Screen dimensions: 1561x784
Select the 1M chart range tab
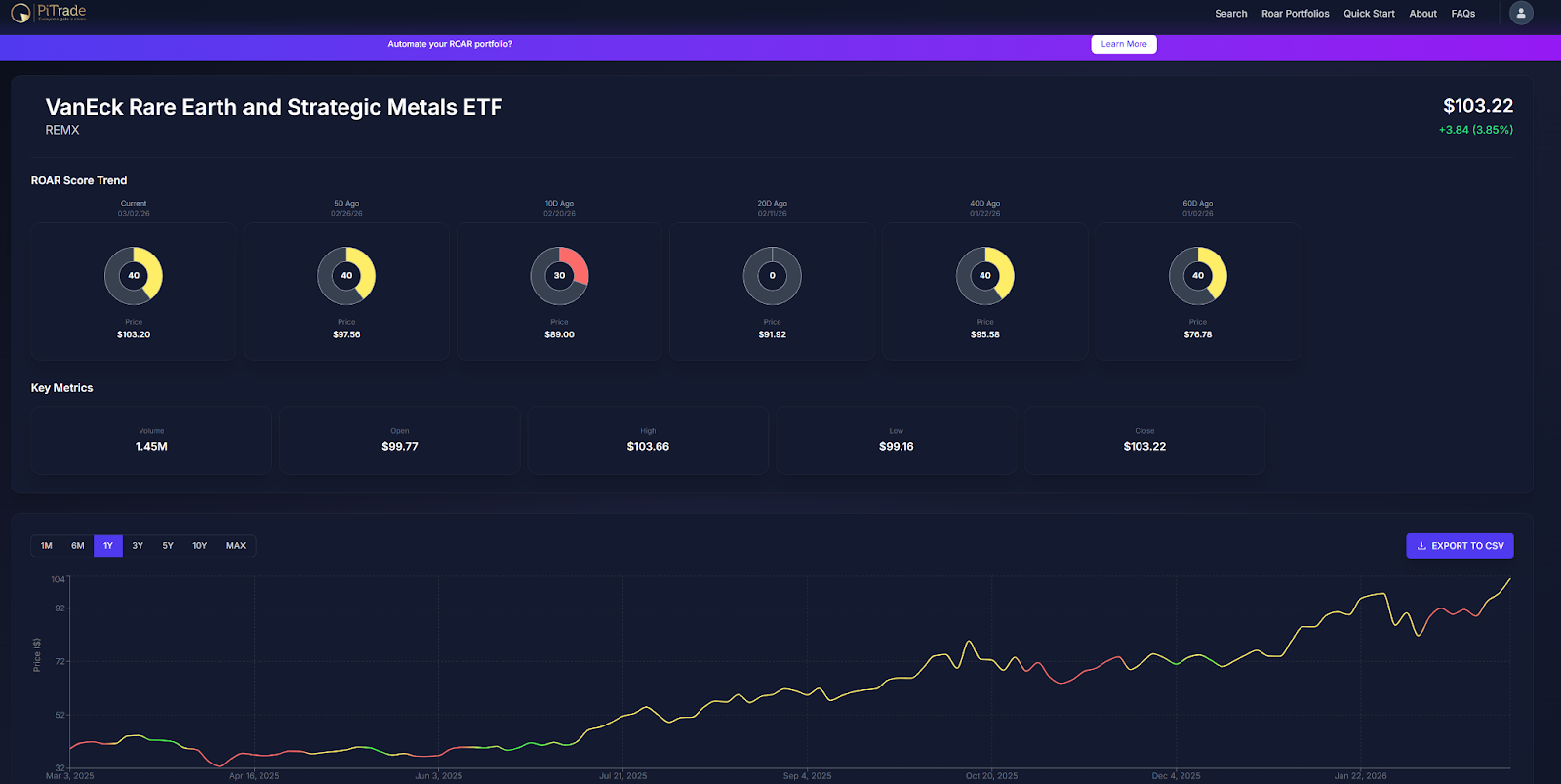point(47,546)
